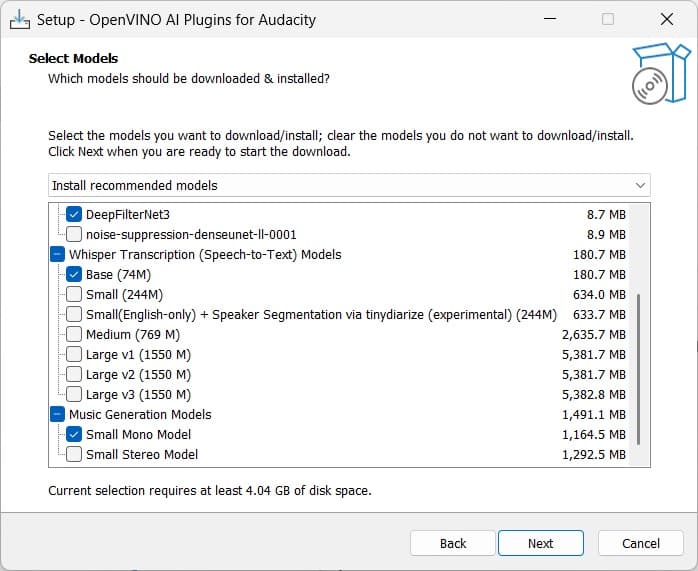Select the Large v2 (1550 M) checkbox
The image size is (698, 571).
click(x=74, y=374)
